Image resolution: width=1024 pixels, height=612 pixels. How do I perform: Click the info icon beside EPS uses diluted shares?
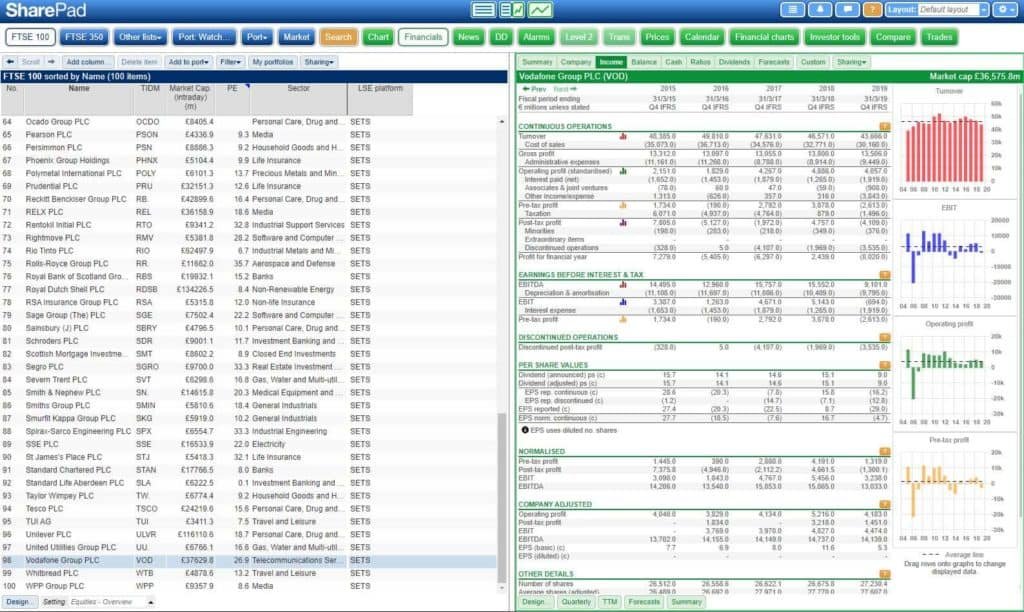pyautogui.click(x=524, y=430)
